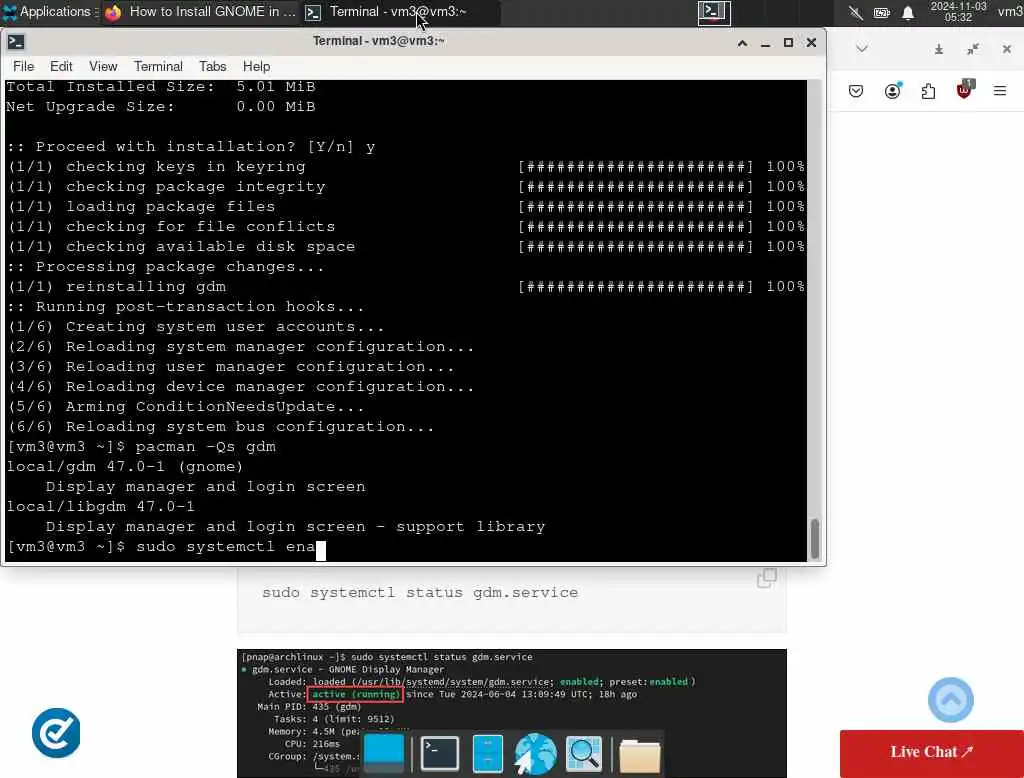Click the 'sudo systemctl status gdm.service' code text

coord(420,592)
